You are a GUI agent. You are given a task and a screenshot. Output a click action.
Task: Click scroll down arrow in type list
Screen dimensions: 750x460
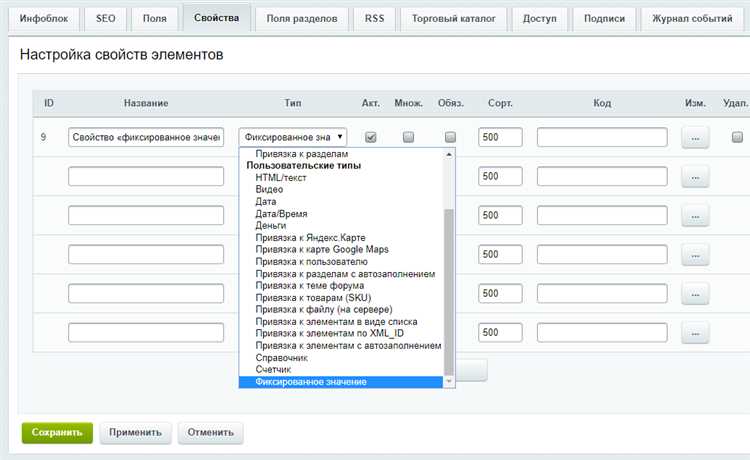[449, 382]
